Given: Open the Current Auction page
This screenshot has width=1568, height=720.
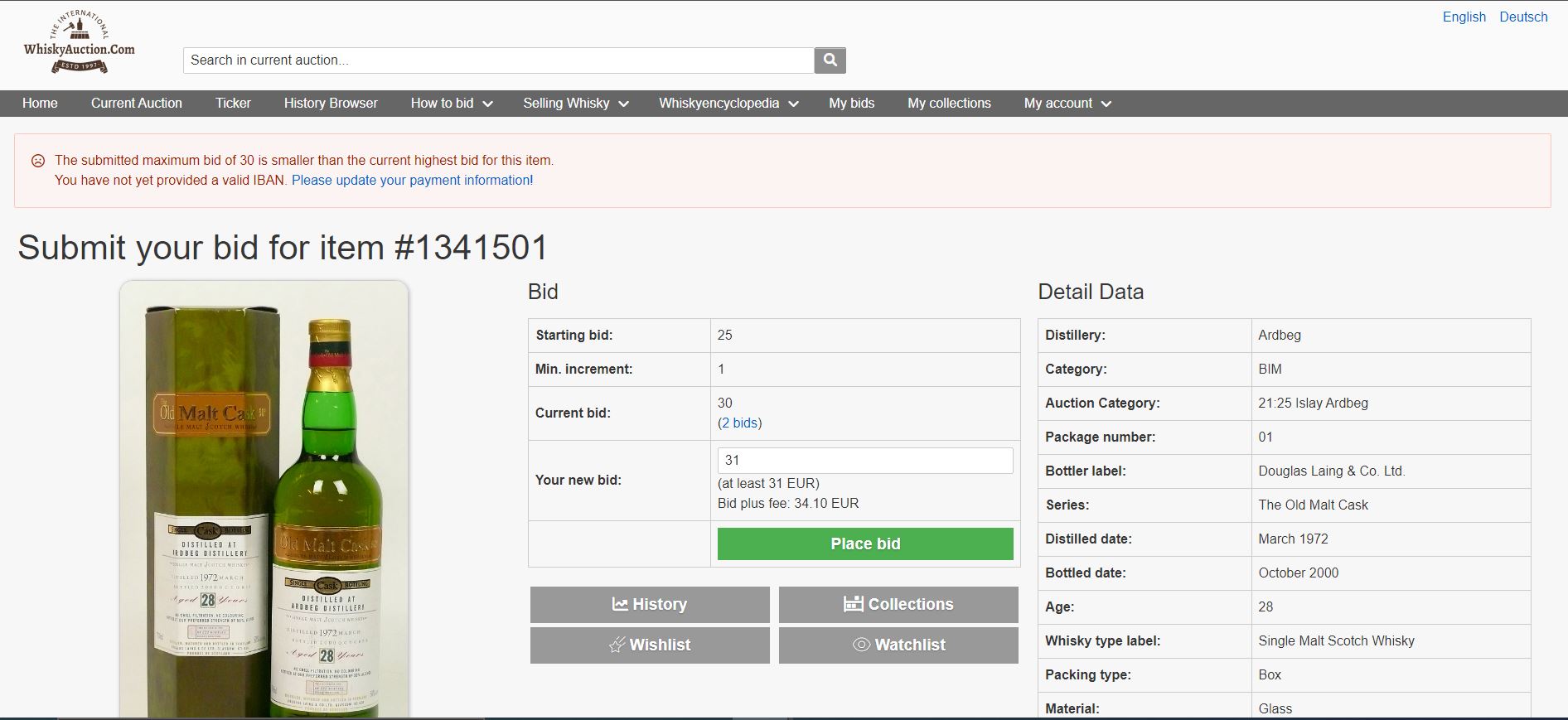Looking at the screenshot, I should (x=137, y=104).
